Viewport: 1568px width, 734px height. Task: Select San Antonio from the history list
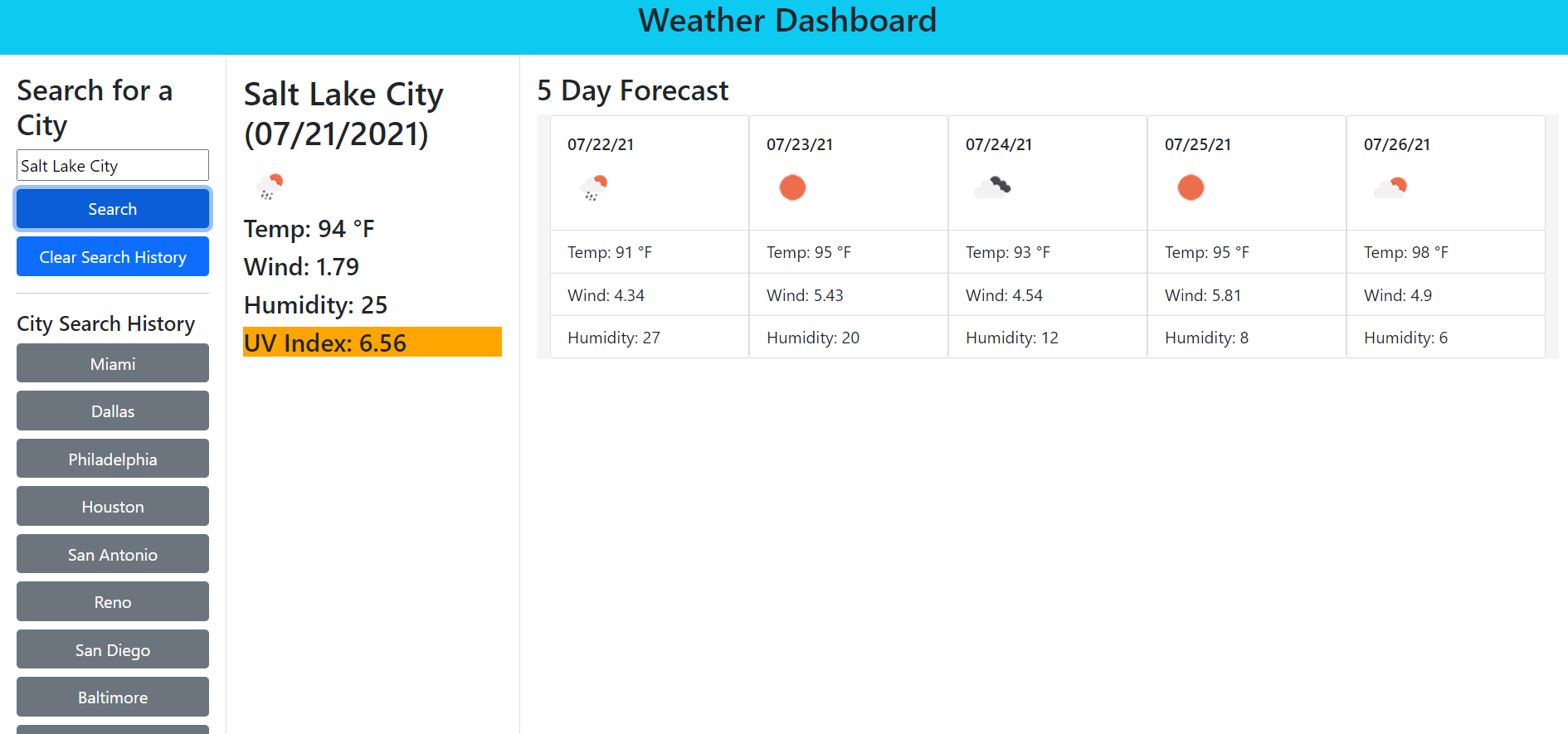point(112,553)
